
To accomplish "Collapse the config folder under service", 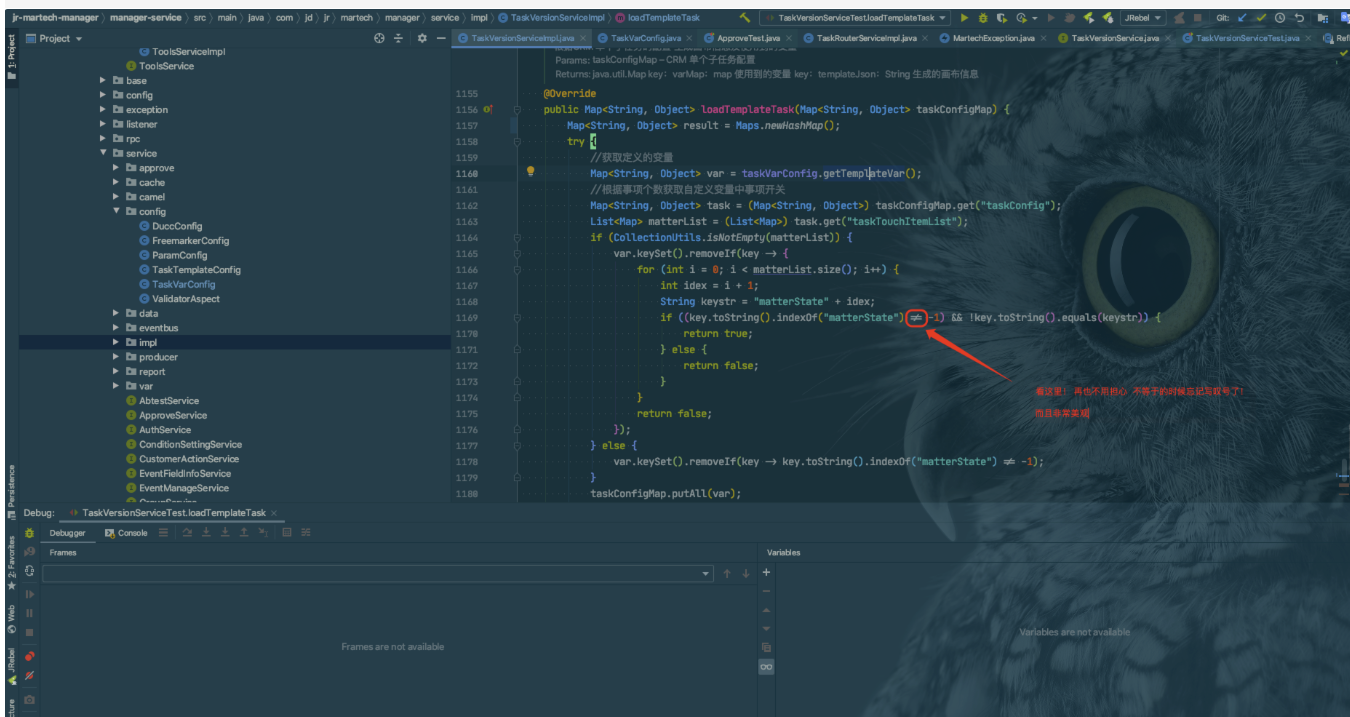I will click(117, 211).
